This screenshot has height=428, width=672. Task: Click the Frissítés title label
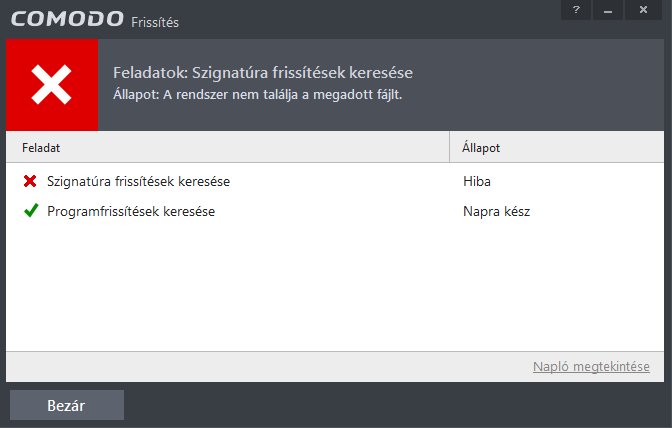pos(155,22)
